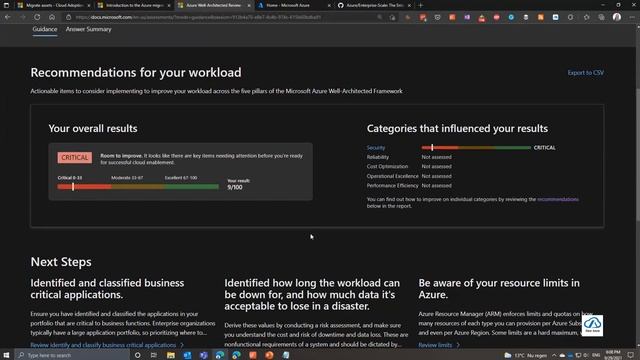Open Outlook from the taskbar

(187, 355)
